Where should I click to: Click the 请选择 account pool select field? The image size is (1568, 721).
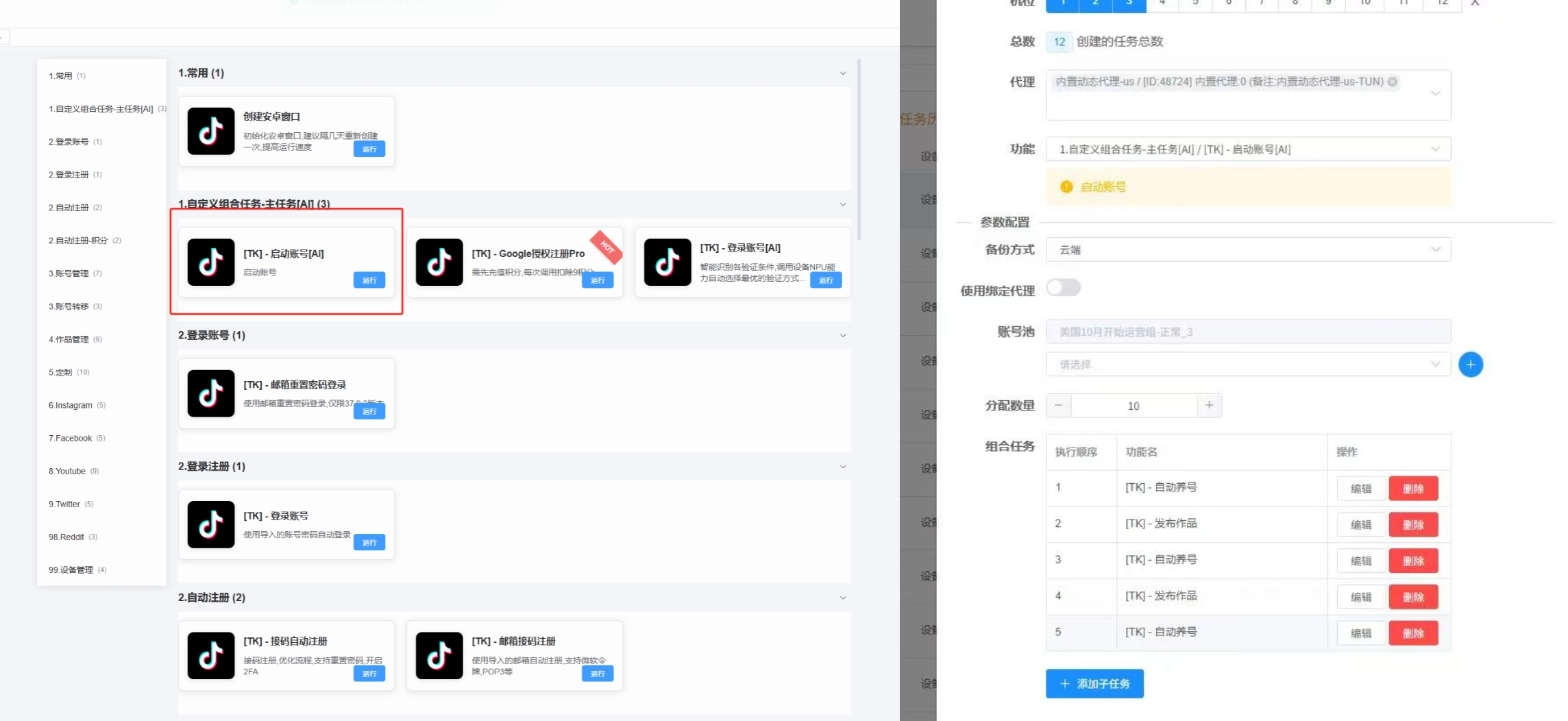1247,365
